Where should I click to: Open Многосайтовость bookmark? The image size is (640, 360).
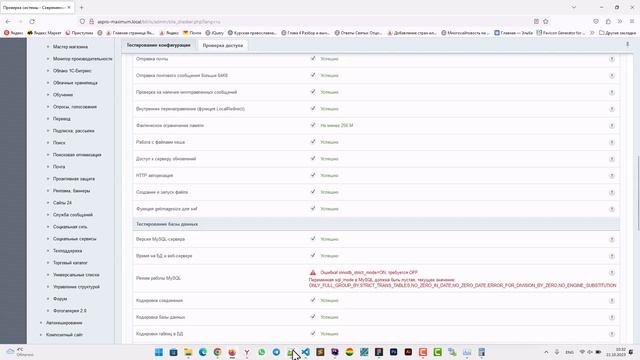tap(465, 33)
